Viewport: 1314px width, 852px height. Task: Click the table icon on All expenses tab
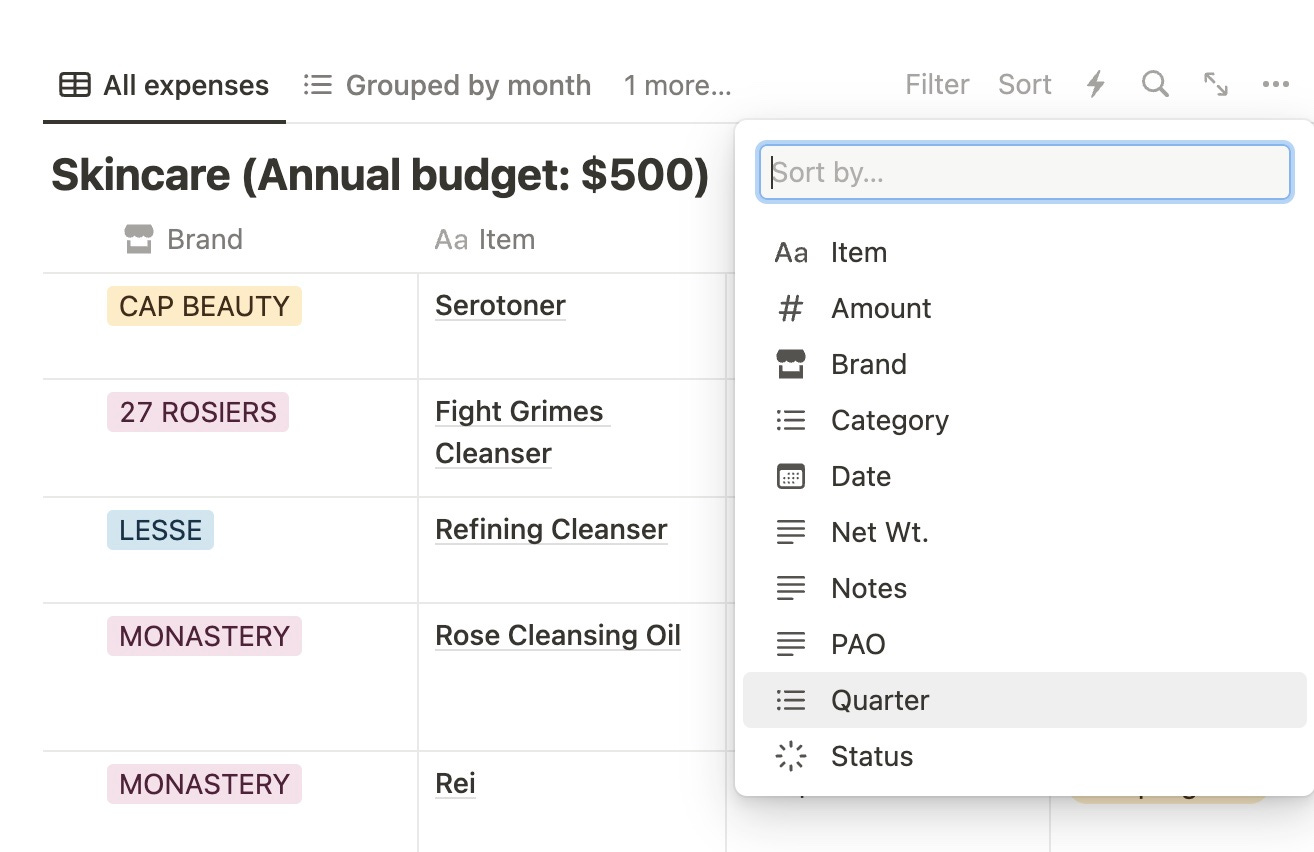click(x=75, y=85)
